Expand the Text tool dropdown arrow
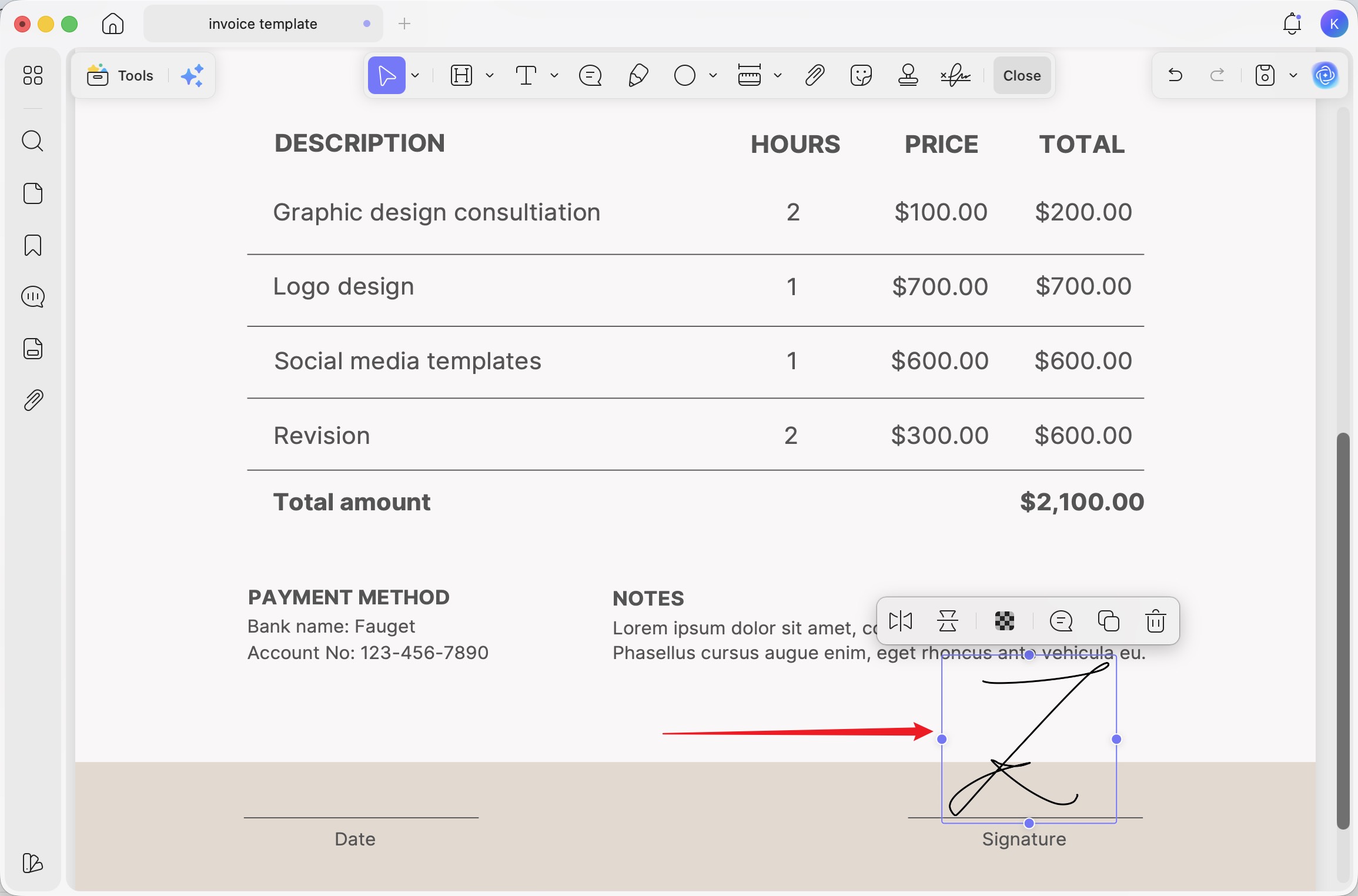1358x896 pixels. 554,75
